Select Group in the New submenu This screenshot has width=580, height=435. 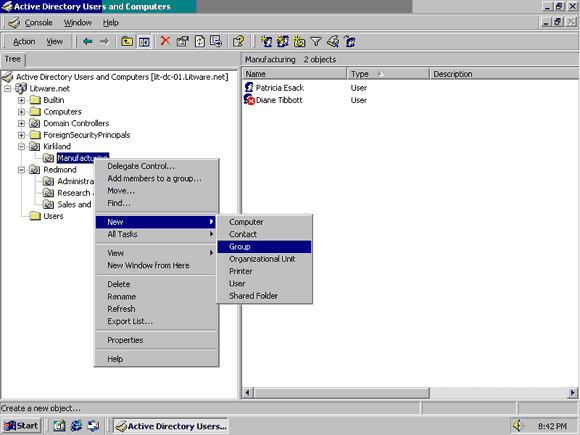pyautogui.click(x=264, y=247)
